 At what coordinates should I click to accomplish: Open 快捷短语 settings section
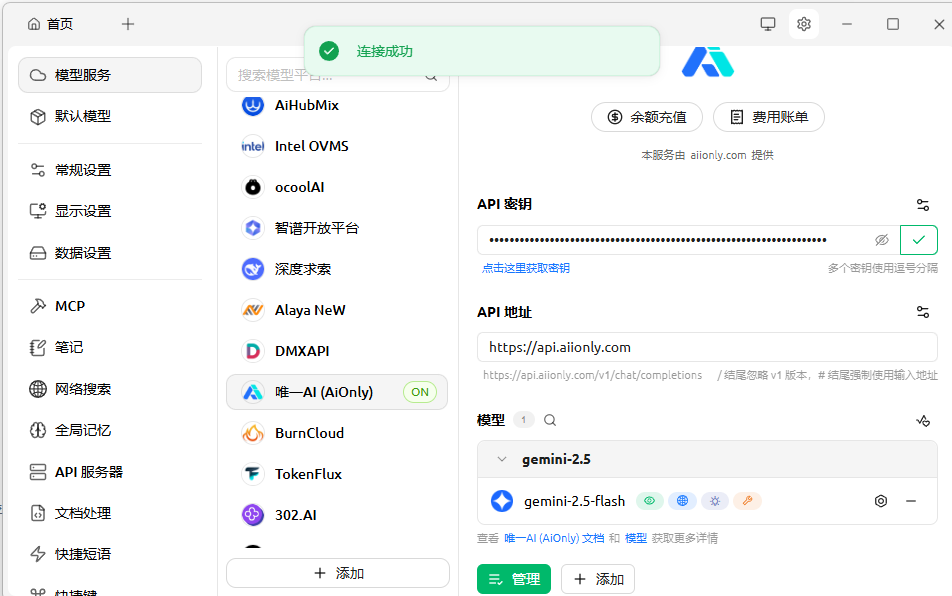pos(110,554)
